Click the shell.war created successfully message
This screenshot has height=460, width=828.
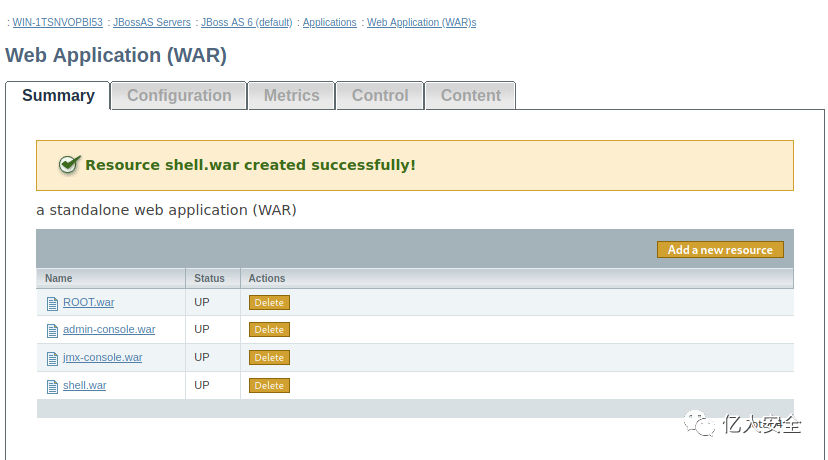pyautogui.click(x=250, y=165)
